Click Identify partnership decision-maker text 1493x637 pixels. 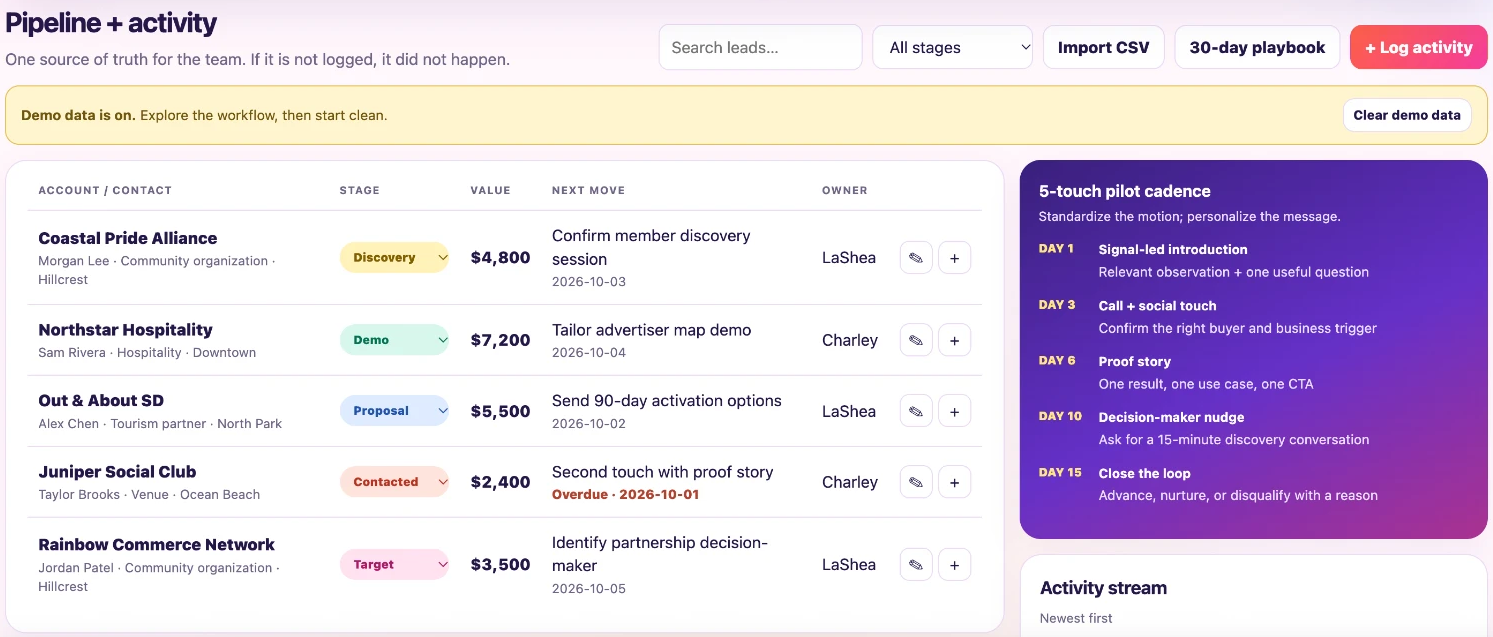pos(660,554)
